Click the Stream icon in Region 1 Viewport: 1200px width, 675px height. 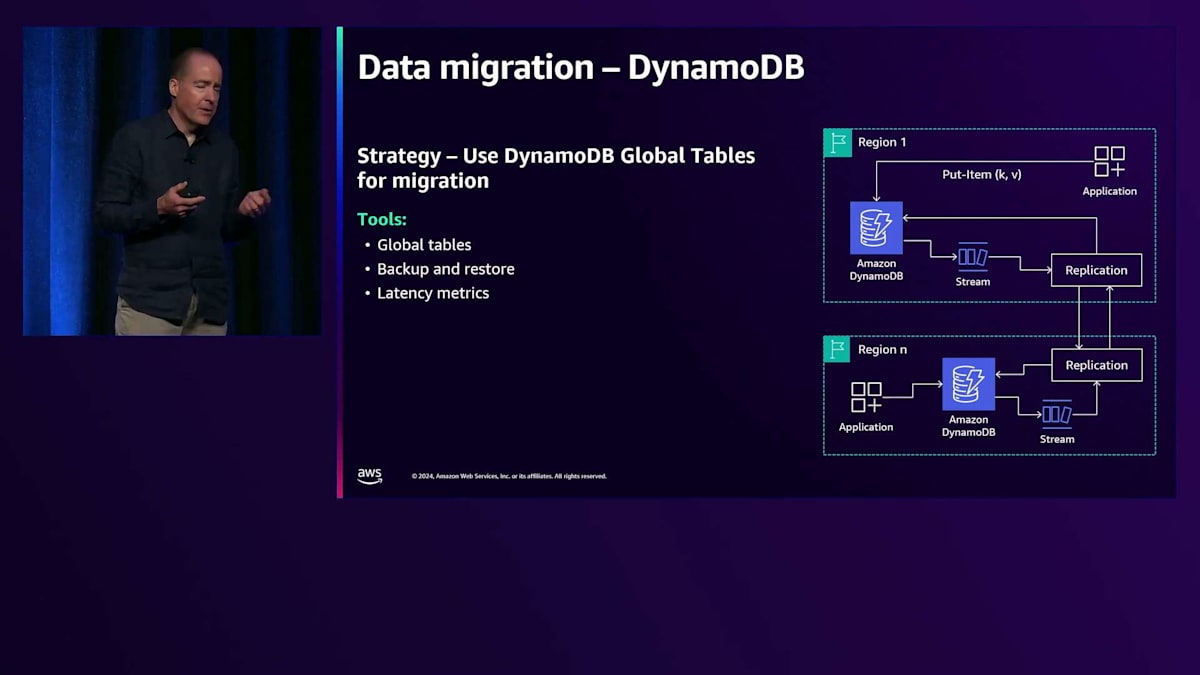(x=972, y=257)
